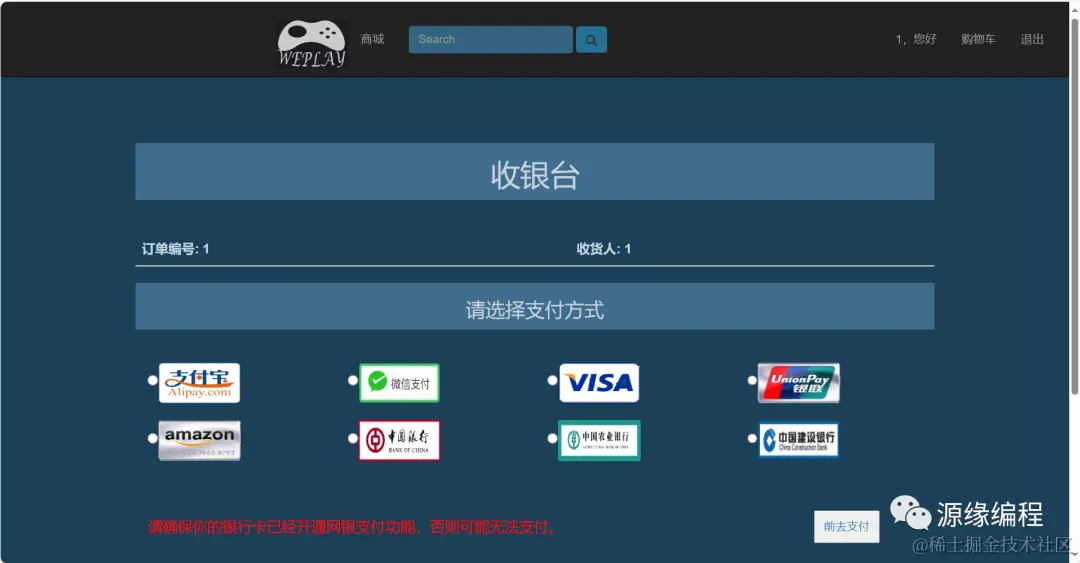This screenshot has height=563, width=1080.
Task: Click the page vertical scrollbar
Action: 1074,207
